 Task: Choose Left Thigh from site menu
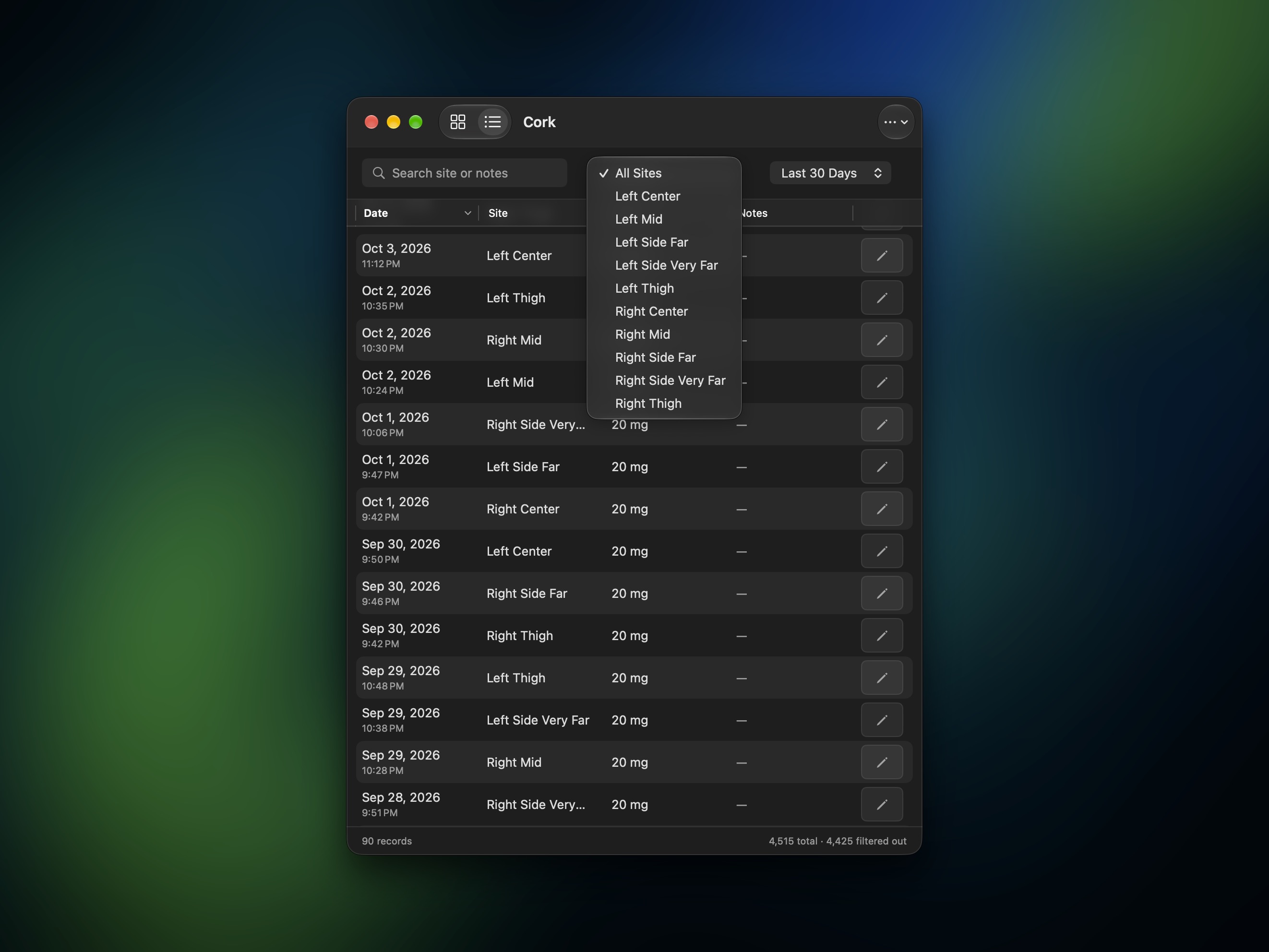click(x=664, y=288)
